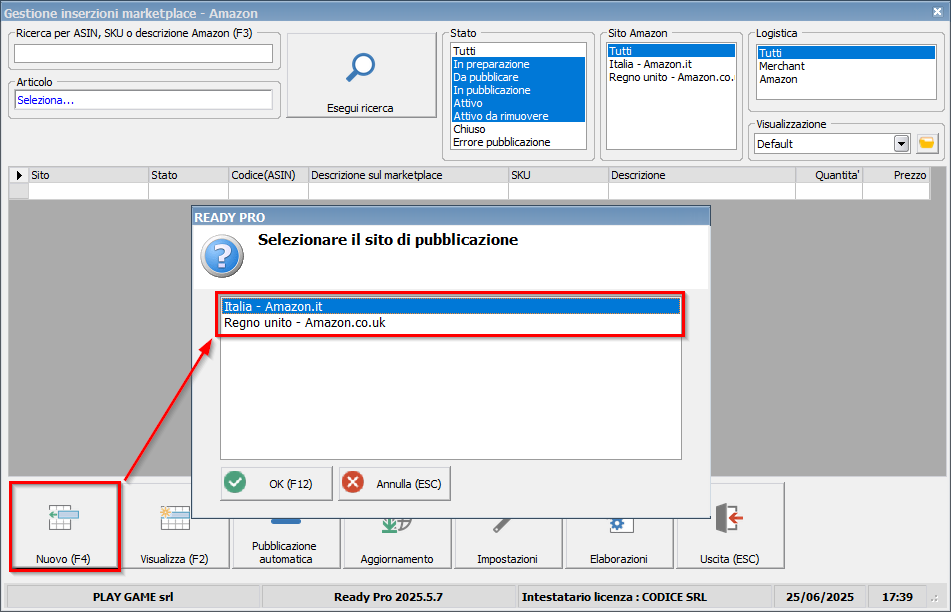Select Chiuso in the Stato list

518,129
